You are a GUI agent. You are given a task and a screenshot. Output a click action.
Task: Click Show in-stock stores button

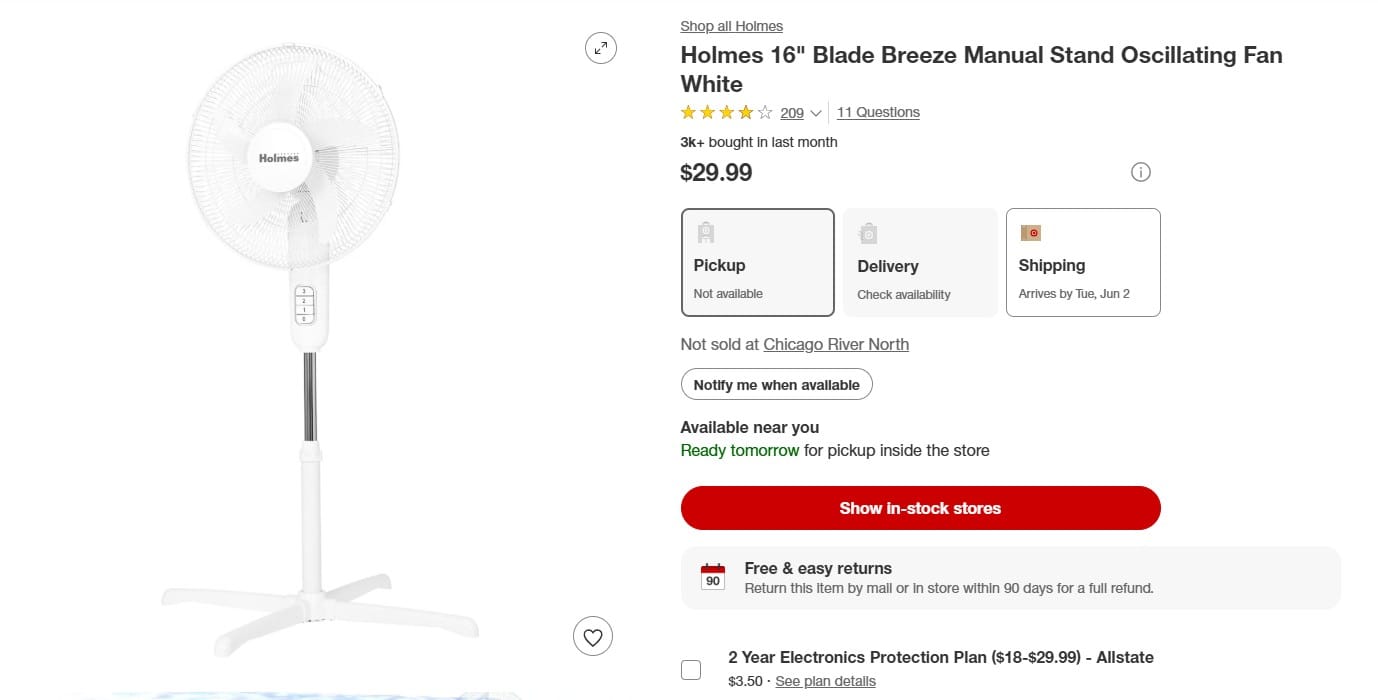pyautogui.click(x=920, y=508)
